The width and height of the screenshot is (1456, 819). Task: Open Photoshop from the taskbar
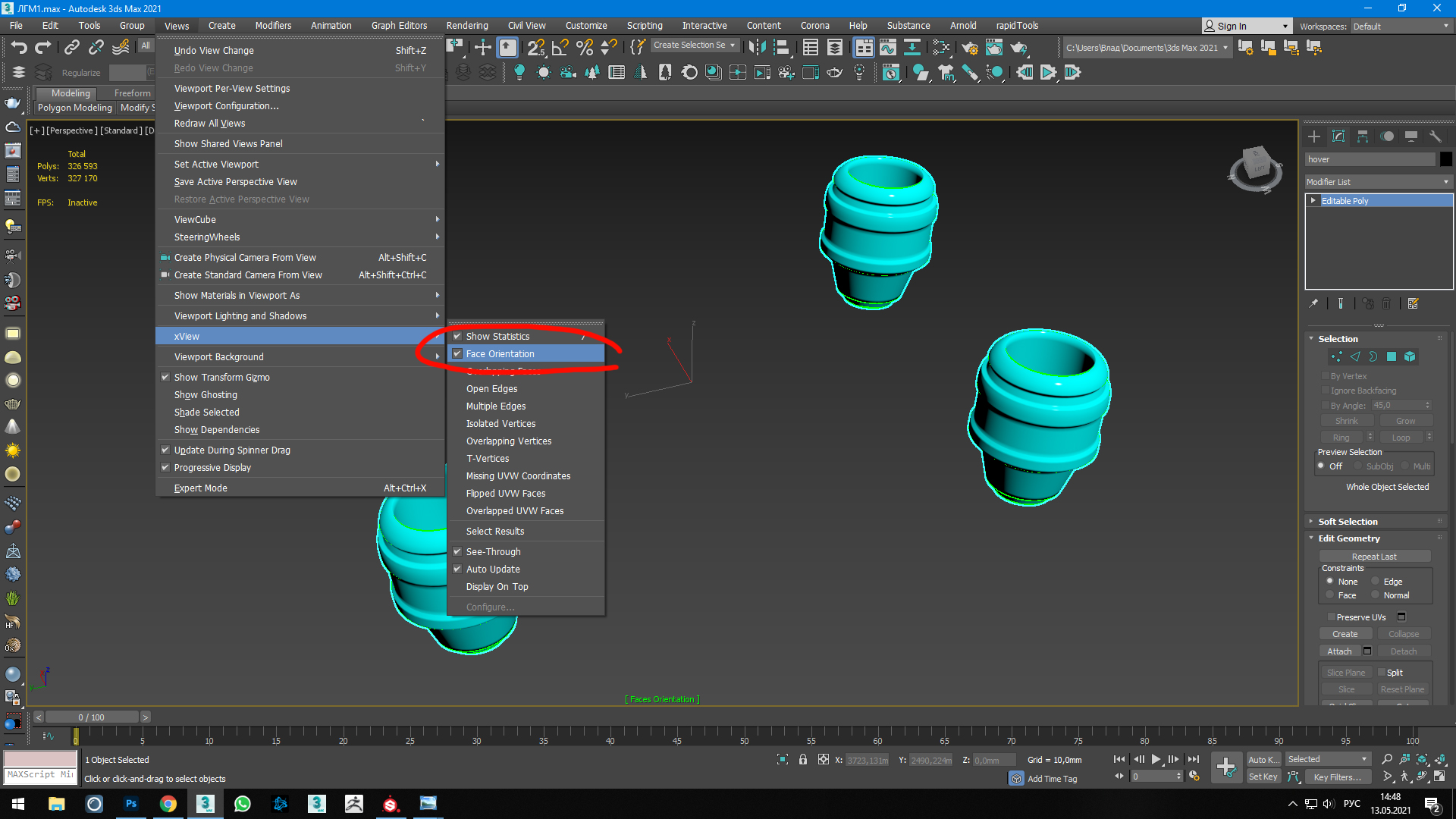(131, 804)
